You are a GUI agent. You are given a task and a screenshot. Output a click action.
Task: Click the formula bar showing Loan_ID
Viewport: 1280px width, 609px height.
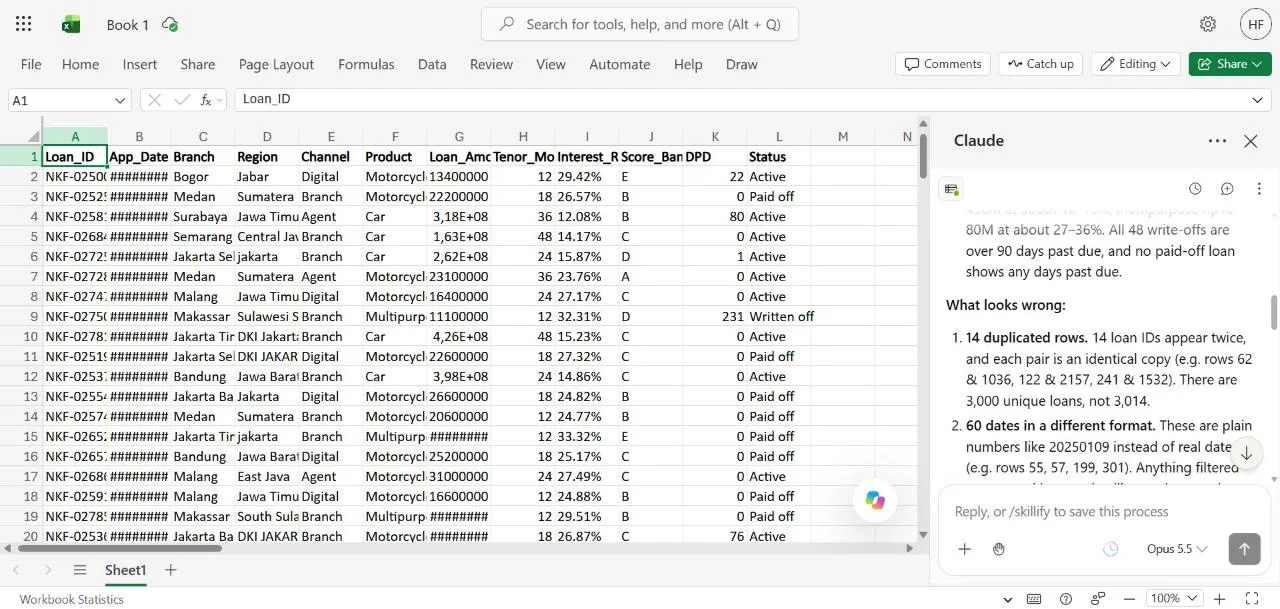(x=740, y=100)
